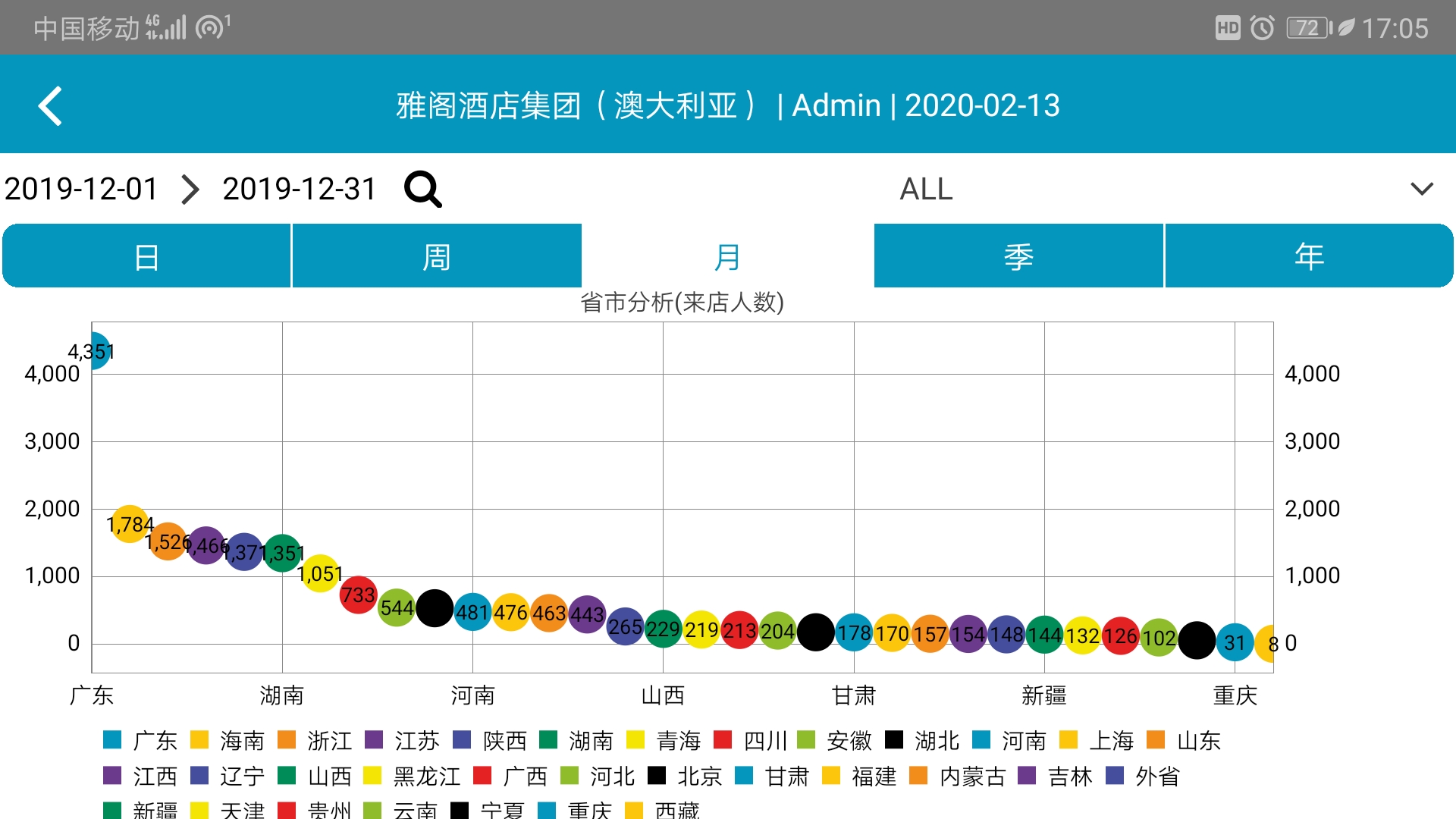This screenshot has width=1456, height=819.
Task: Click the red 733 data bubble
Action: pyautogui.click(x=358, y=595)
